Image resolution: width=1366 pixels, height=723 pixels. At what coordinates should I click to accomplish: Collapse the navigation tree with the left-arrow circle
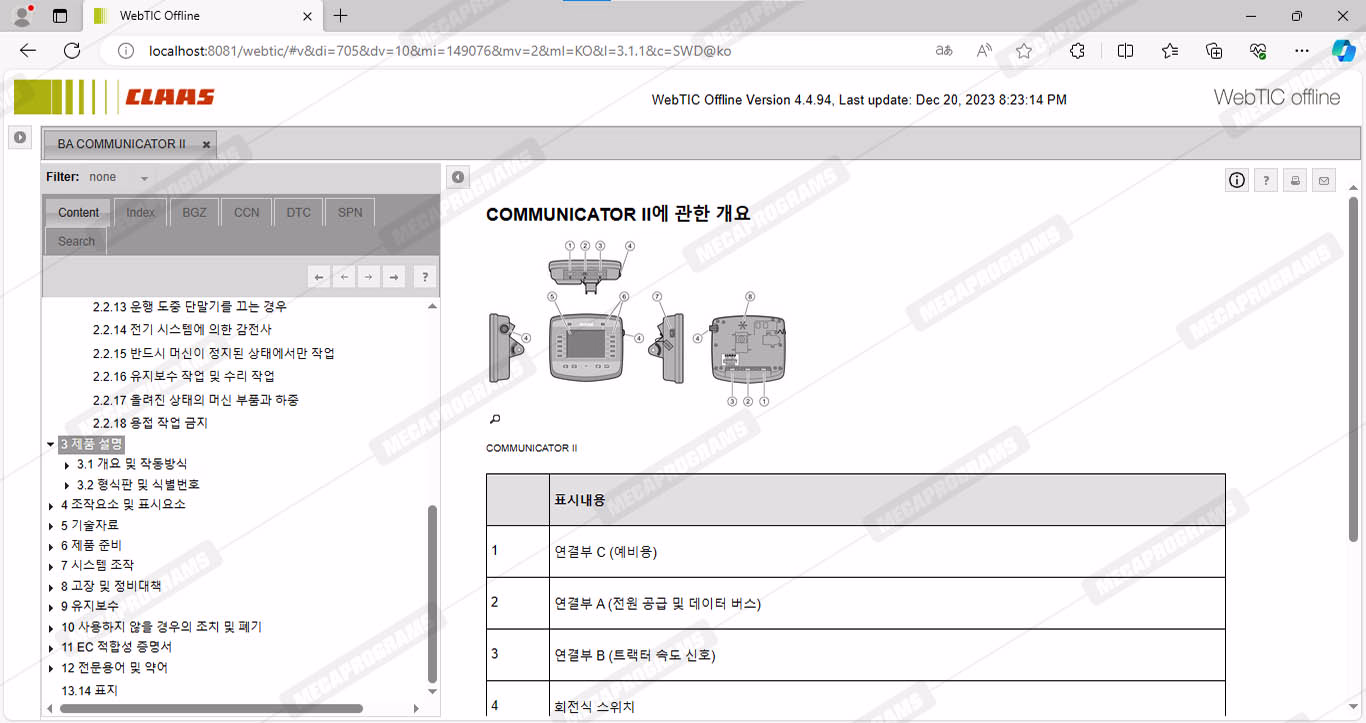tap(457, 177)
